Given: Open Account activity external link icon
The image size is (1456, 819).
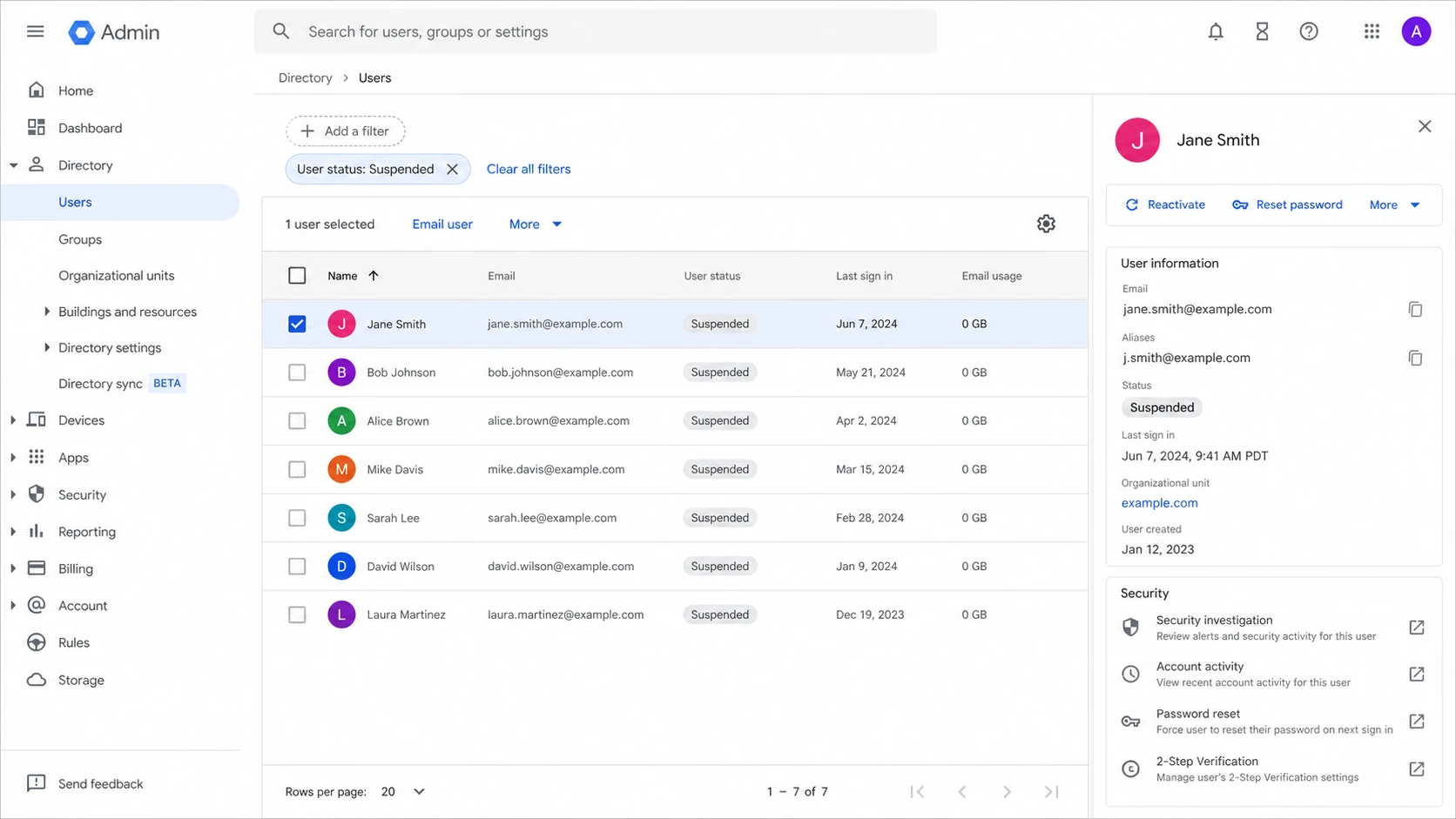Looking at the screenshot, I should click(x=1417, y=674).
